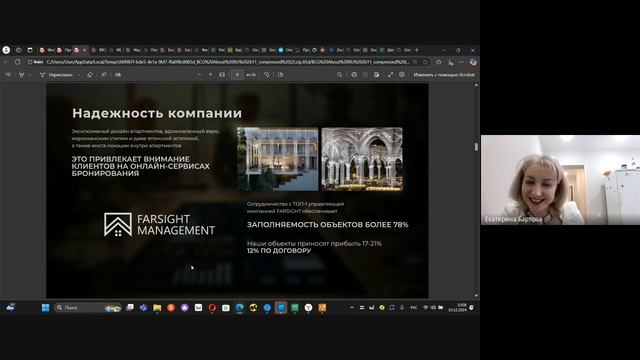Open browser extensions icon
The width and height of the screenshot is (640, 360).
click(x=439, y=62)
